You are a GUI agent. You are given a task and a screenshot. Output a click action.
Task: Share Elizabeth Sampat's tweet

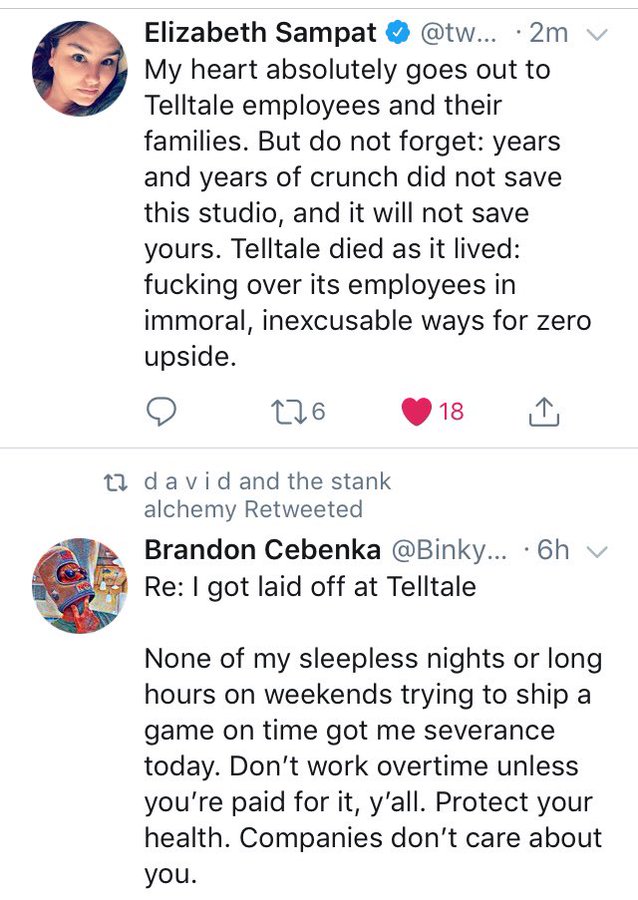[540, 410]
